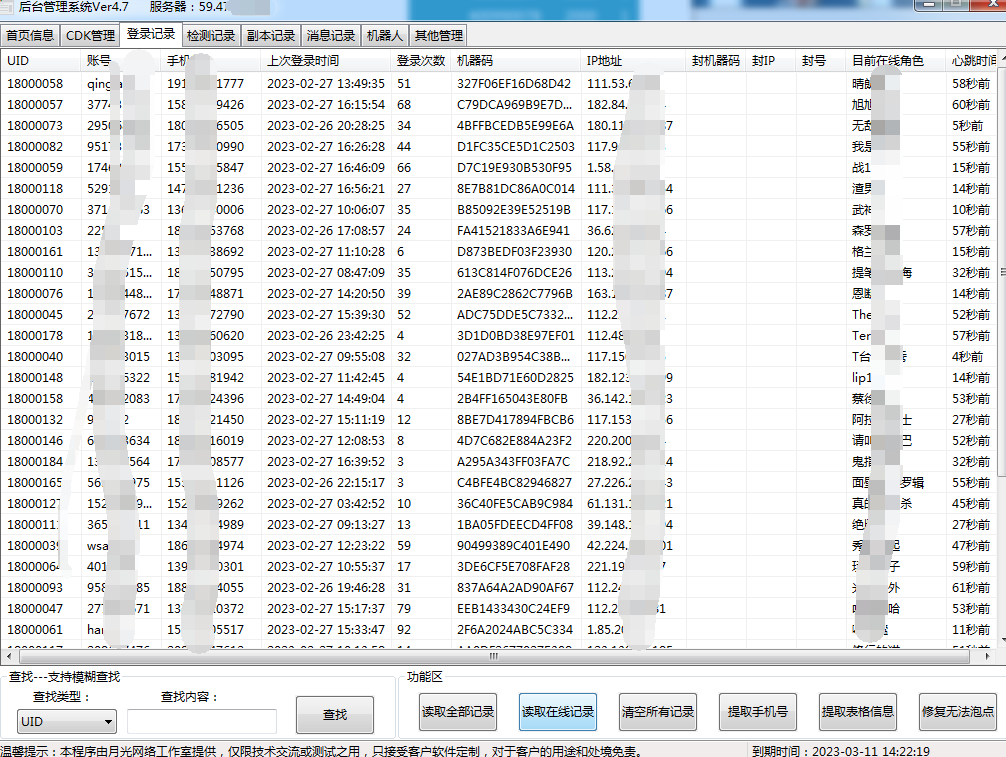Open the 消息记录 tab
The image size is (1006, 757).
tap(331, 36)
